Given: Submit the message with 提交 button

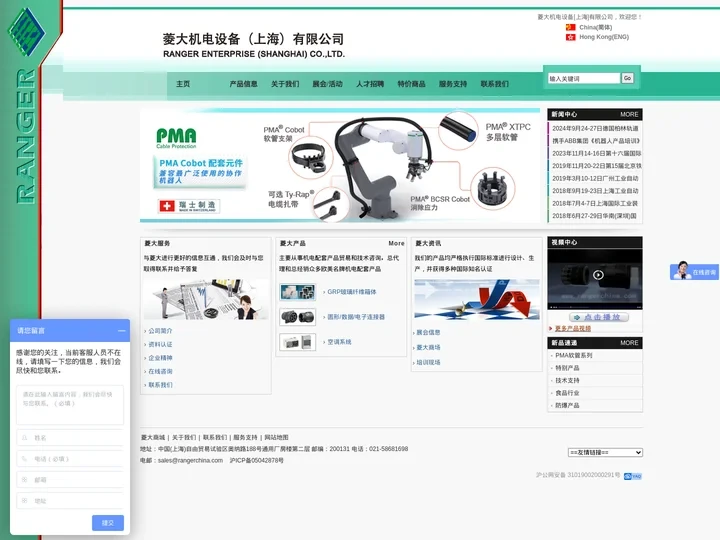Looking at the screenshot, I should click(x=107, y=523).
